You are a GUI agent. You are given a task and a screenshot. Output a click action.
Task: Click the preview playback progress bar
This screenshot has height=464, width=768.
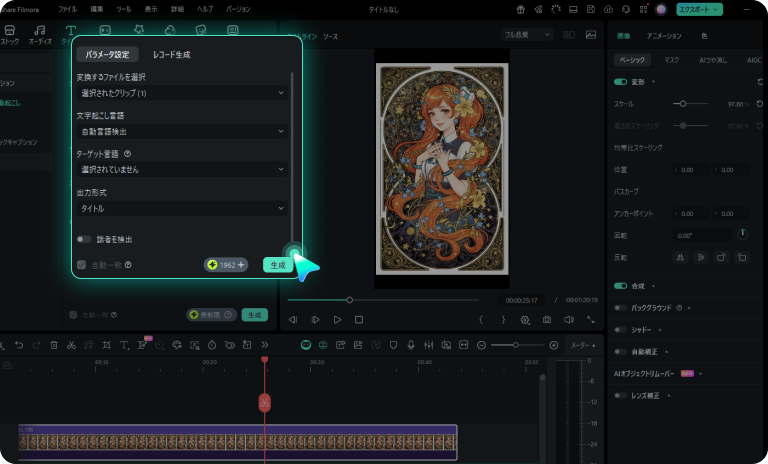(383, 300)
